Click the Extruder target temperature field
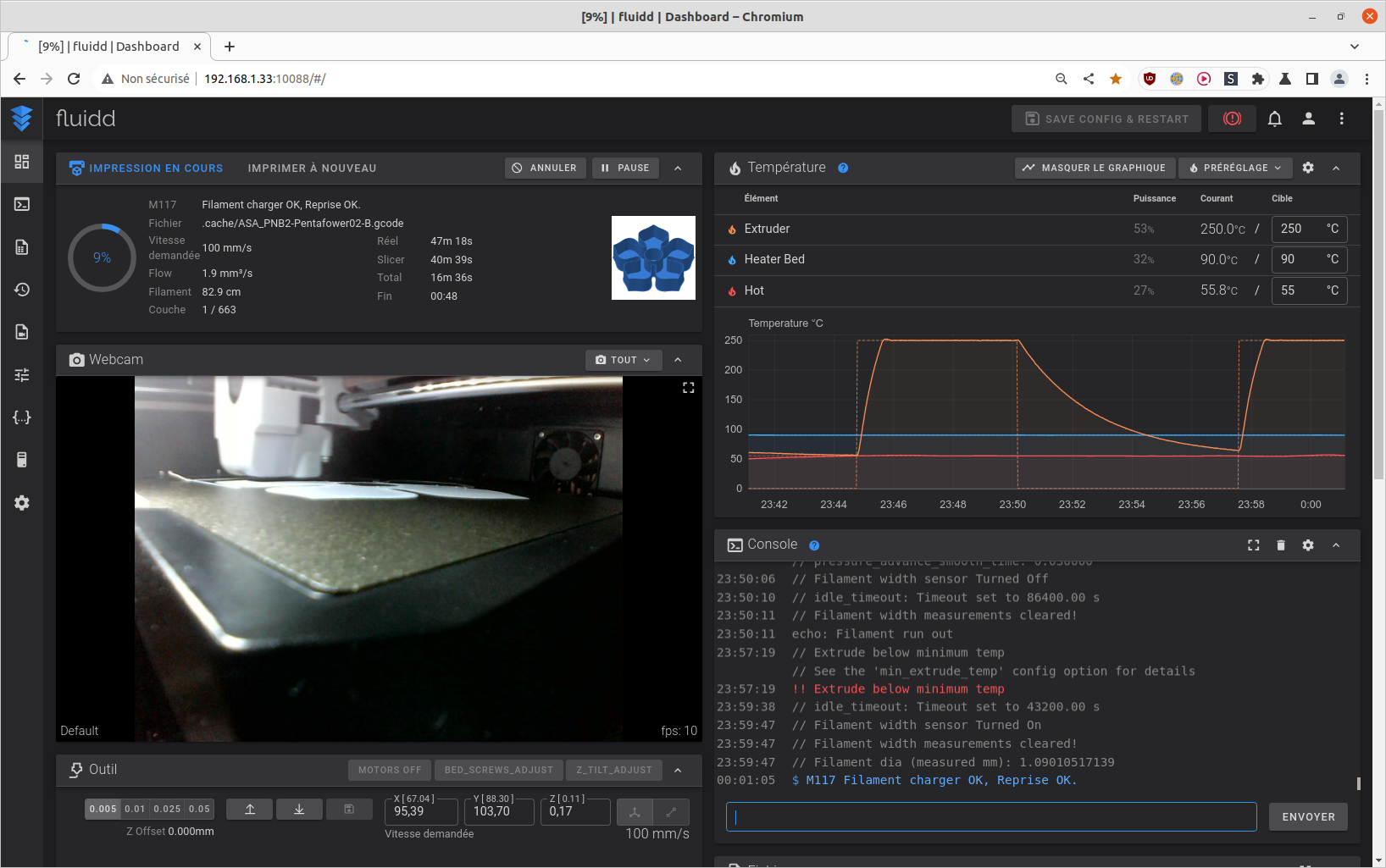Image resolution: width=1386 pixels, height=868 pixels. [x=1297, y=229]
